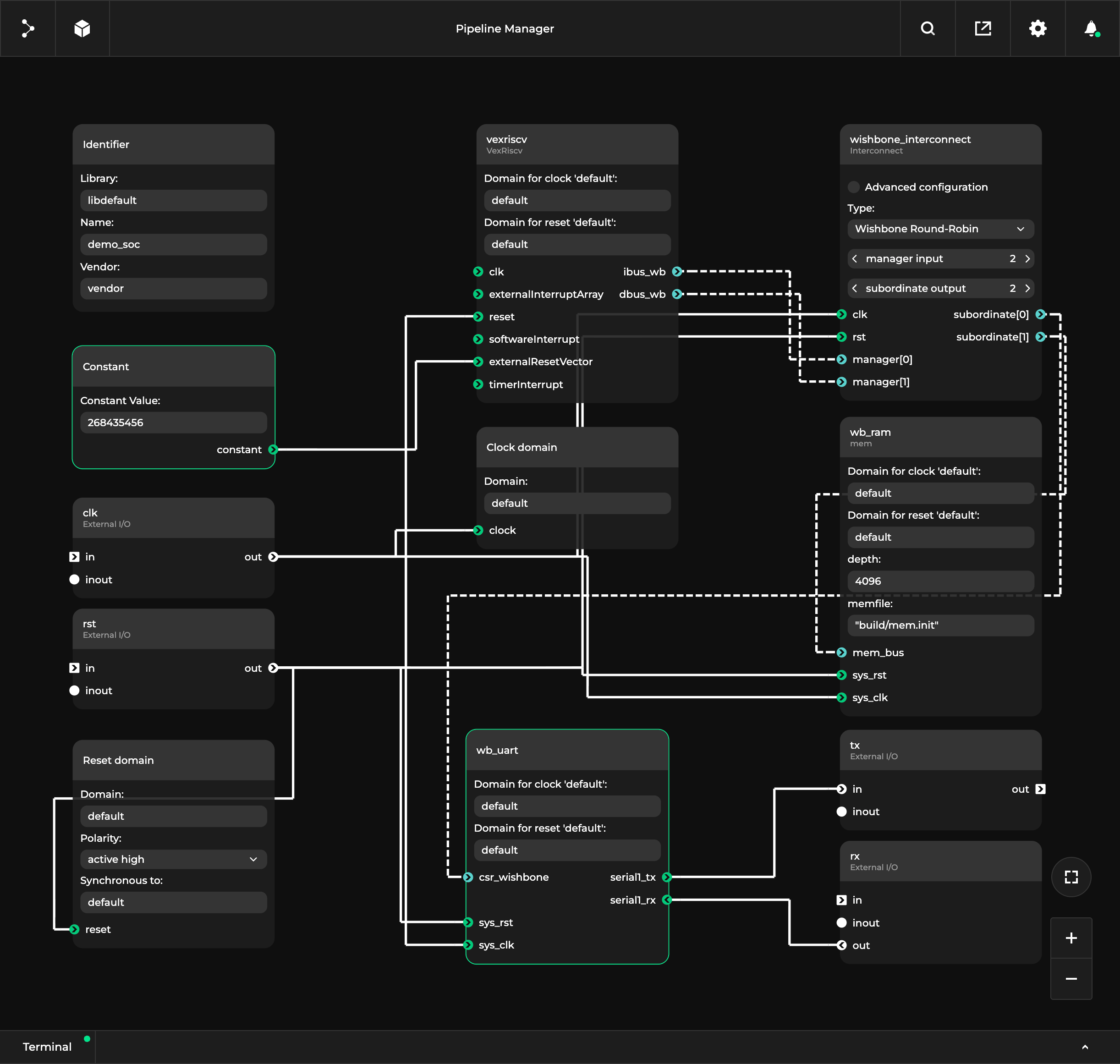This screenshot has height=1064, width=1120.
Task: Click the clk External I/O out port
Action: 273,557
